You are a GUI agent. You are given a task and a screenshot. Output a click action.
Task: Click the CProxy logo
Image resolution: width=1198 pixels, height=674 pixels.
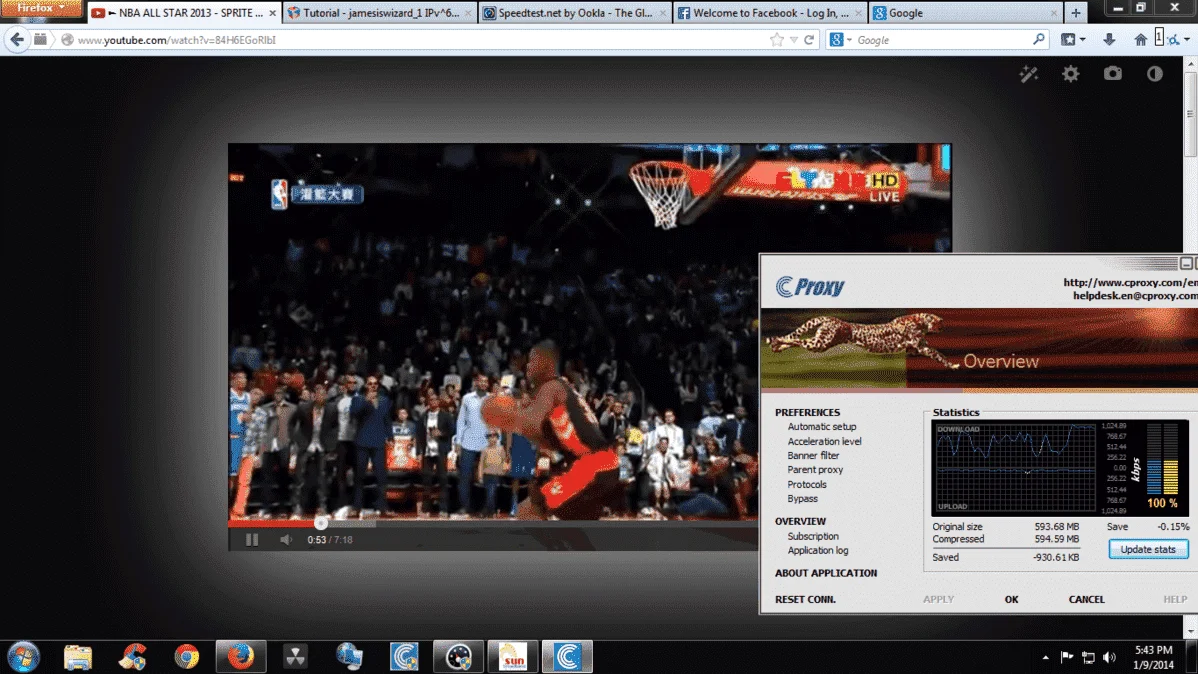click(x=810, y=287)
